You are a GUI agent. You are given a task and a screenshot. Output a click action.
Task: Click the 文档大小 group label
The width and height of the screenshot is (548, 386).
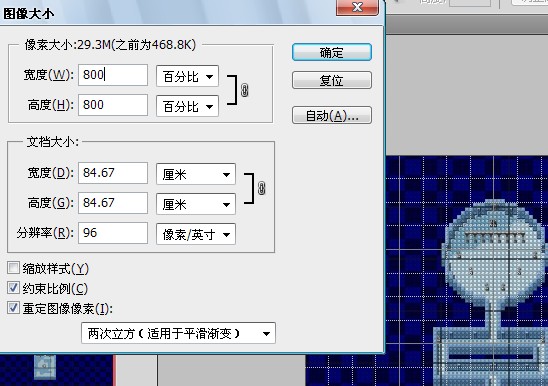coord(53,142)
